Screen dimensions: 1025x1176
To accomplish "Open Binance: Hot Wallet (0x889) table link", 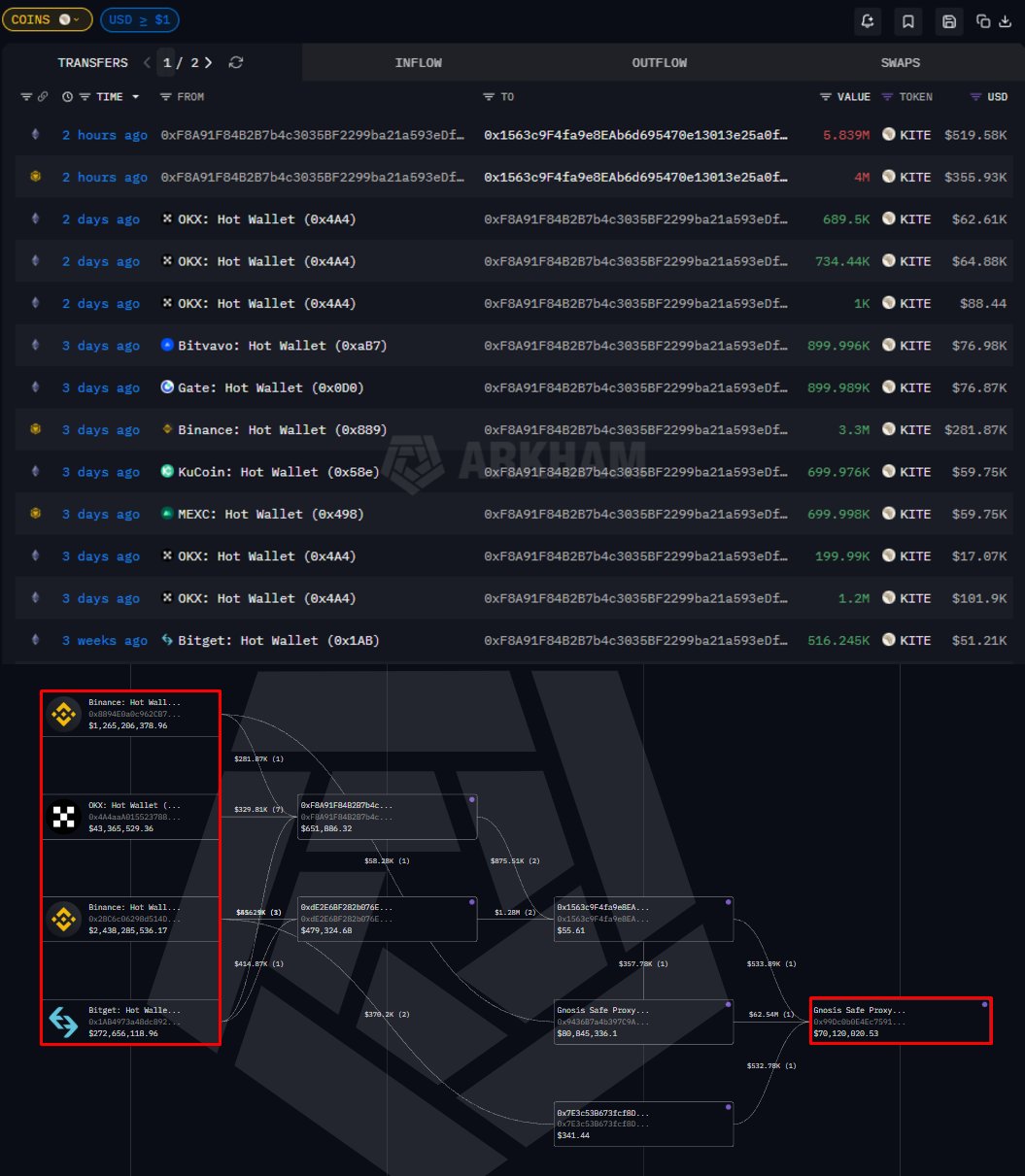I will (x=283, y=429).
